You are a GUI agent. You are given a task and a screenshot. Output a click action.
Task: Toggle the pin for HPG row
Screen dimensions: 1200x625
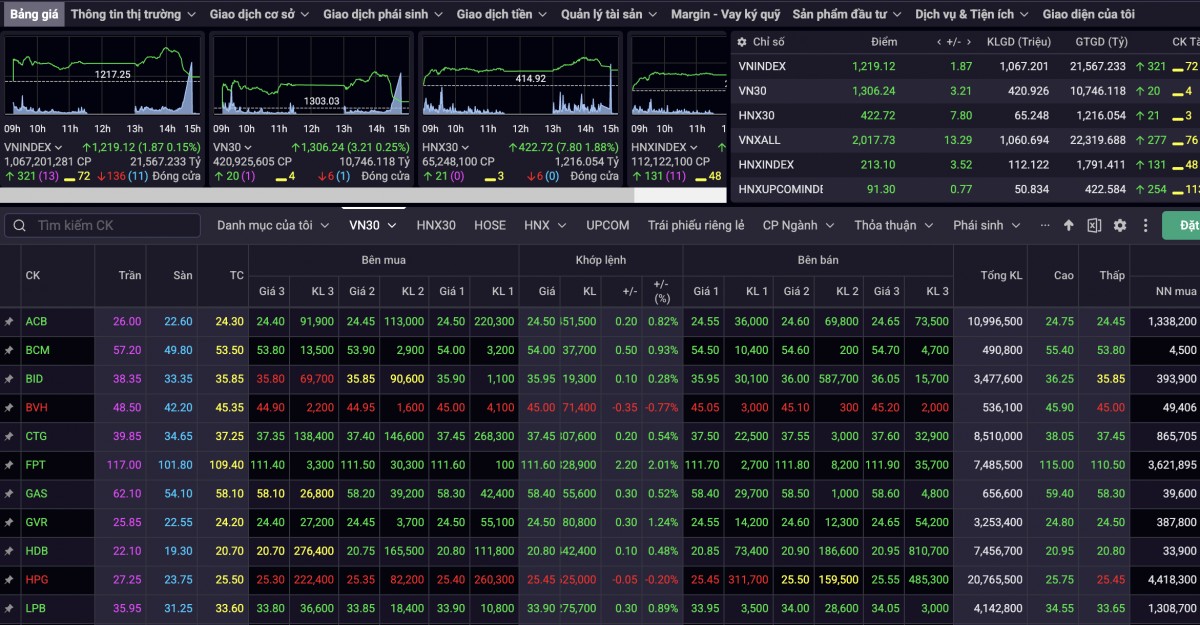9,580
